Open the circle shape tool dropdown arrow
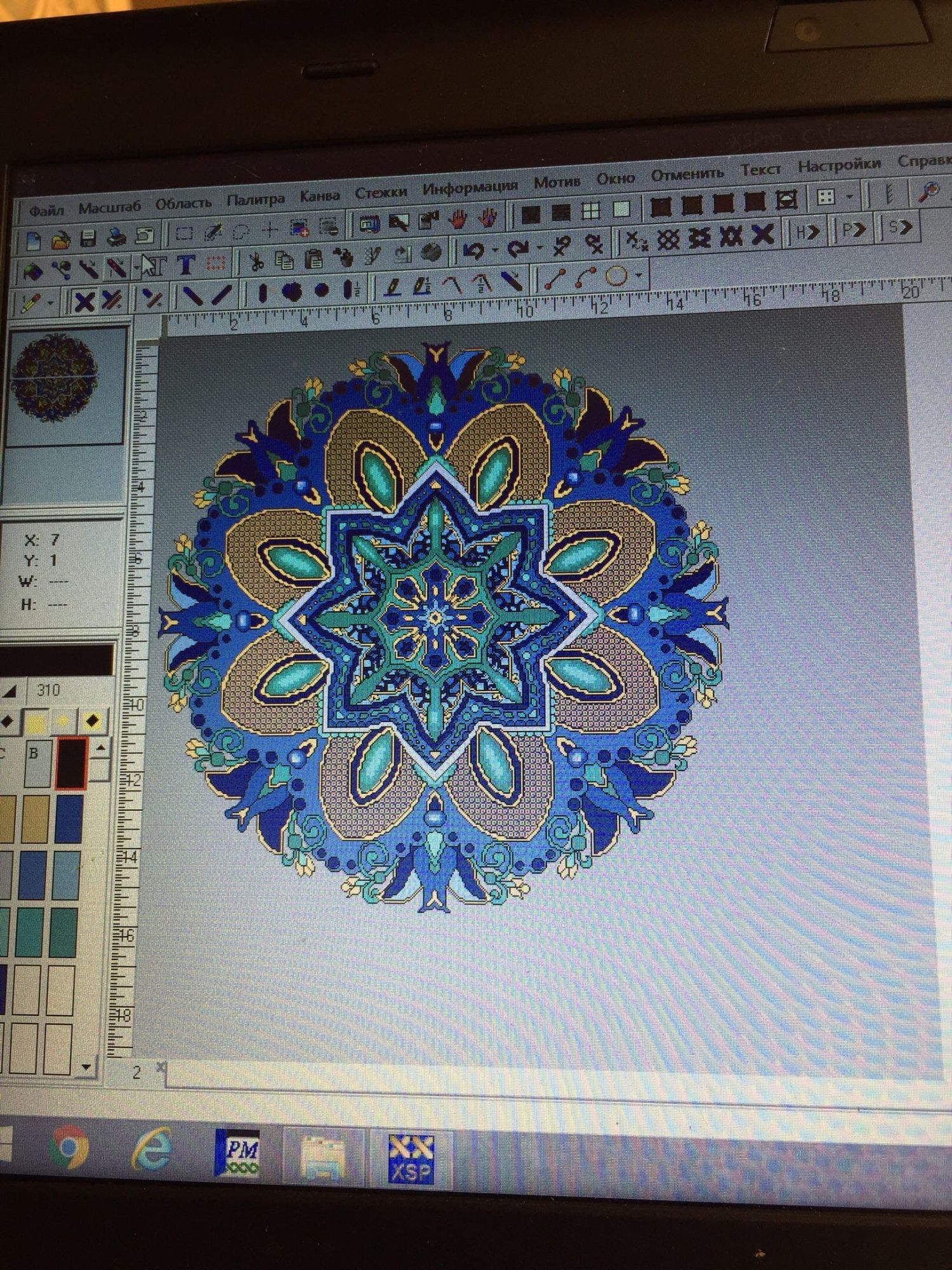The height and width of the screenshot is (1270, 952). [x=638, y=274]
